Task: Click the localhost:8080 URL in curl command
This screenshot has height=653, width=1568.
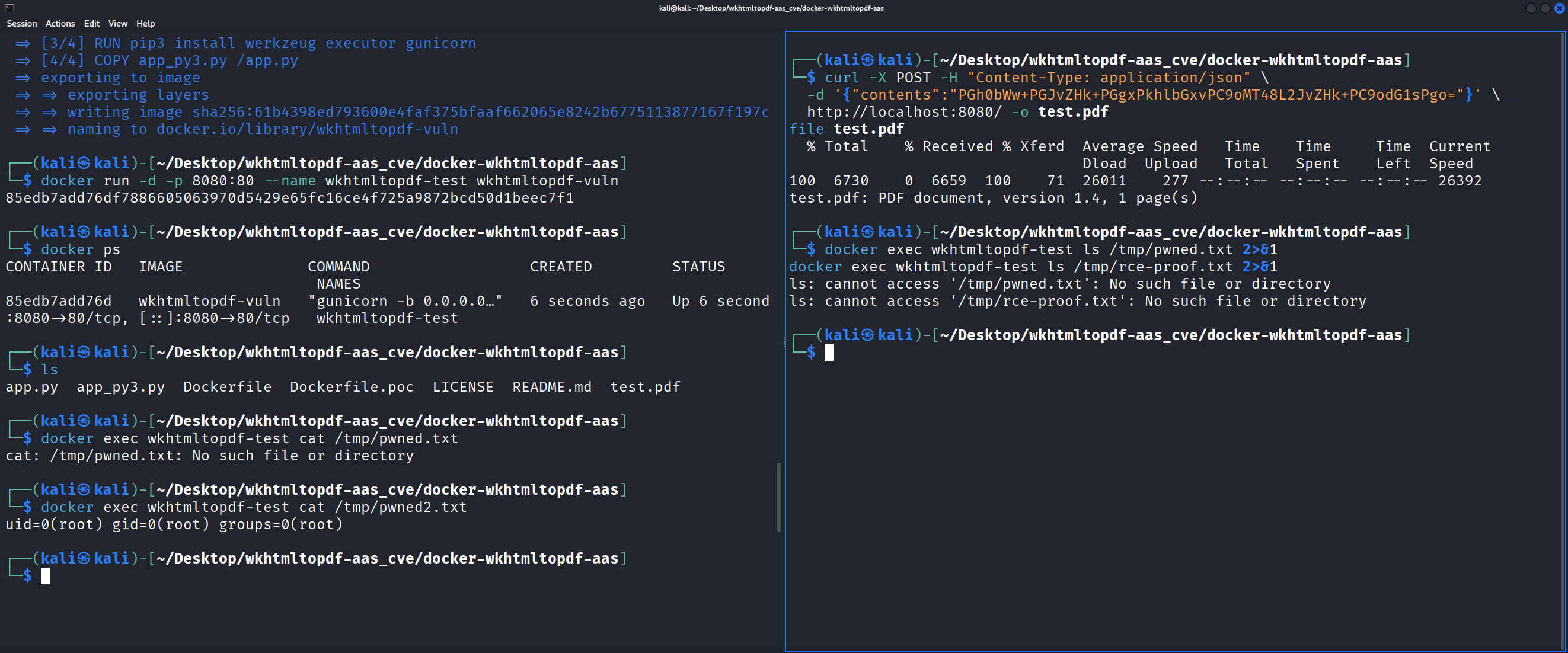Action: click(x=903, y=112)
